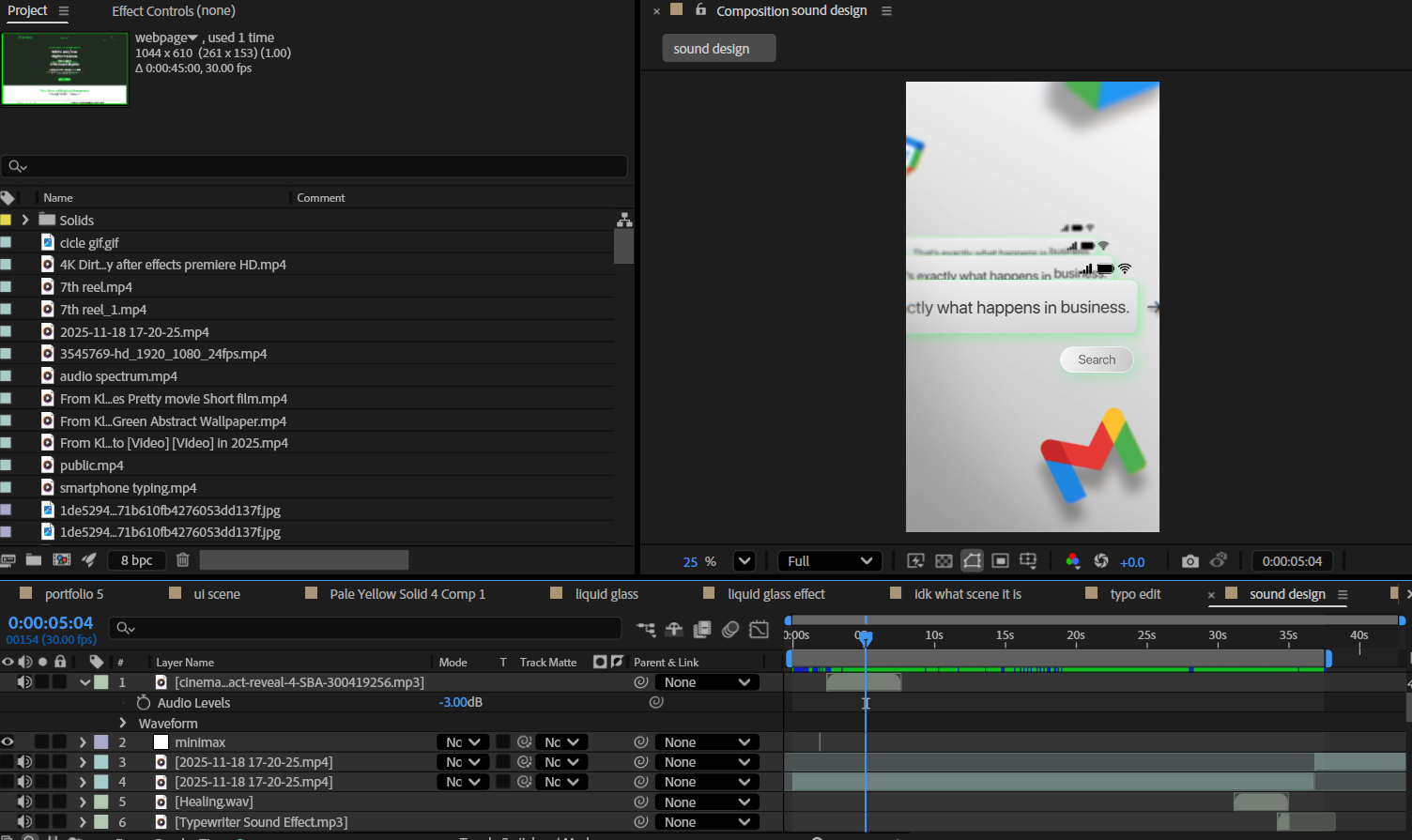Delete selected project item with trash icon
1412x840 pixels.
[182, 560]
